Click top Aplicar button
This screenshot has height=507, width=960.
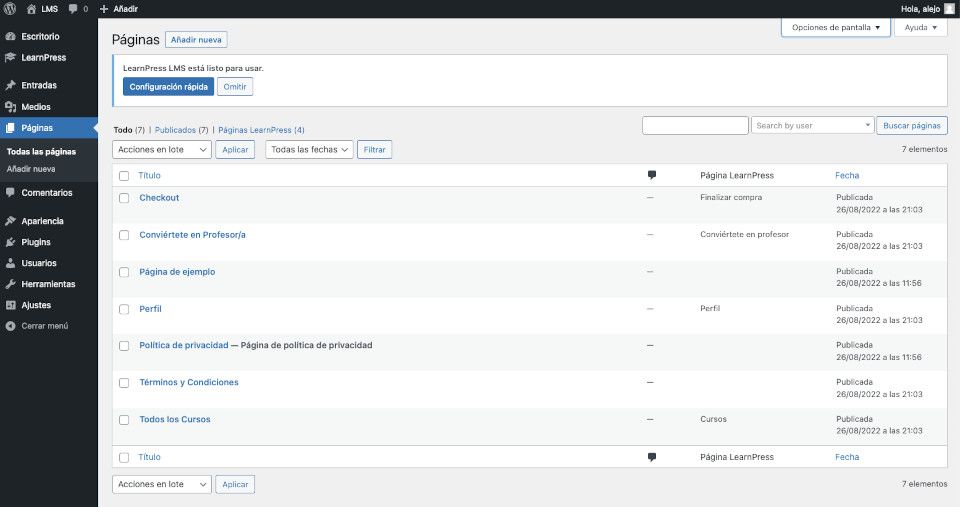tap(235, 149)
